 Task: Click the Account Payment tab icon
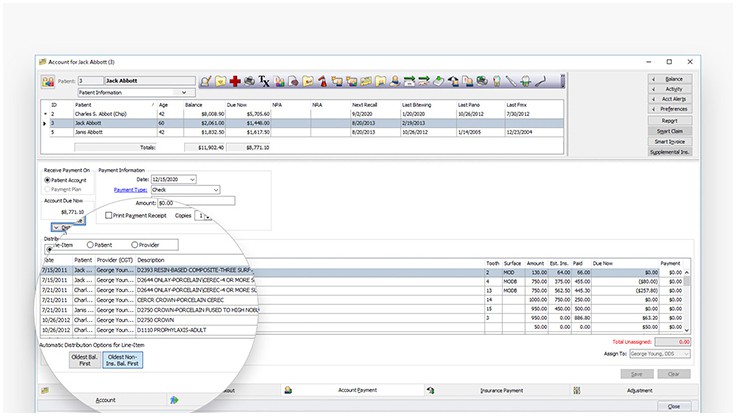[x=288, y=390]
